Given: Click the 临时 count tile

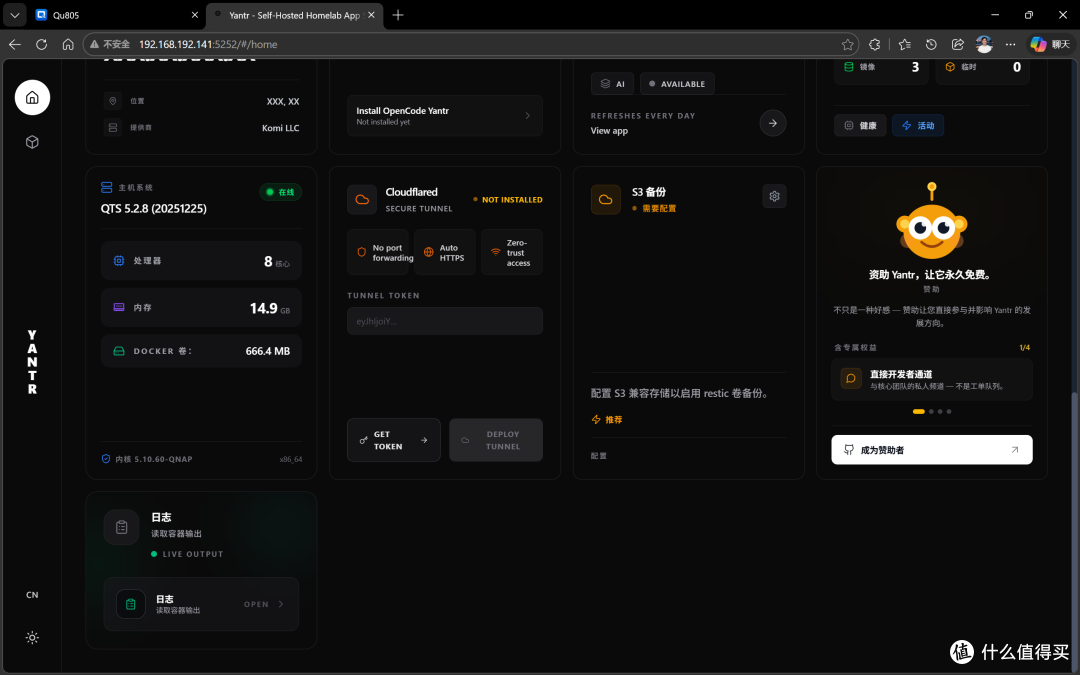Looking at the screenshot, I should (x=983, y=67).
